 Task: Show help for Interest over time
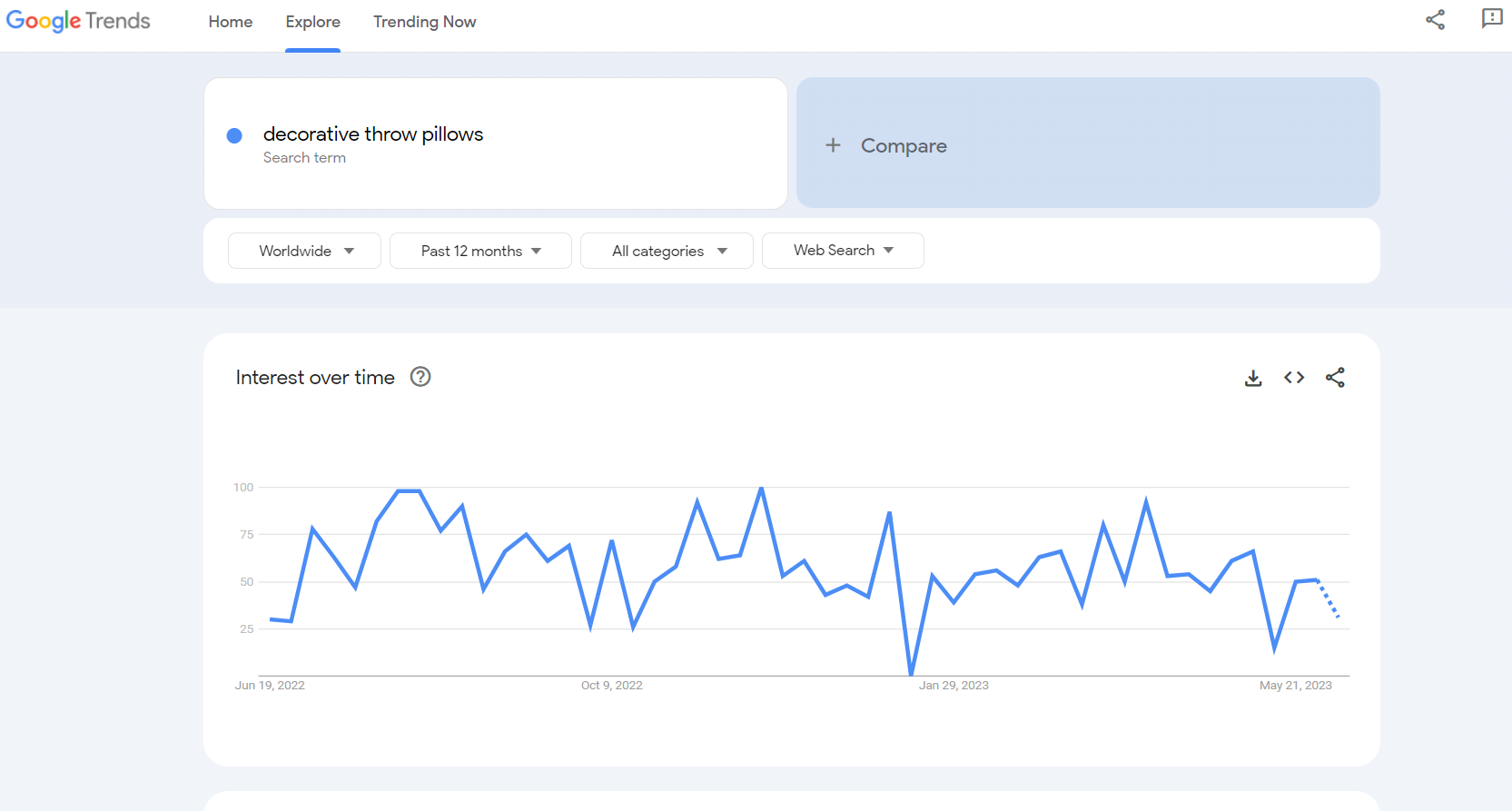420,377
